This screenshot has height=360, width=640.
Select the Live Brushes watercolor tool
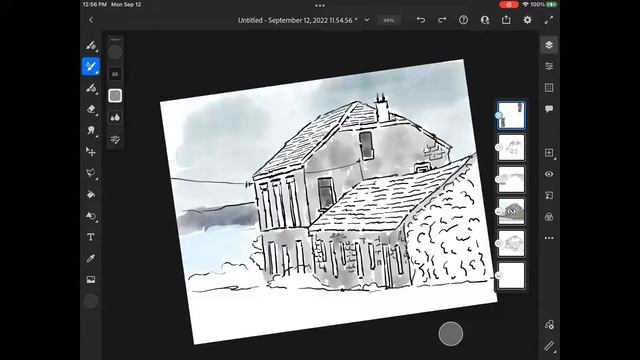pos(91,66)
